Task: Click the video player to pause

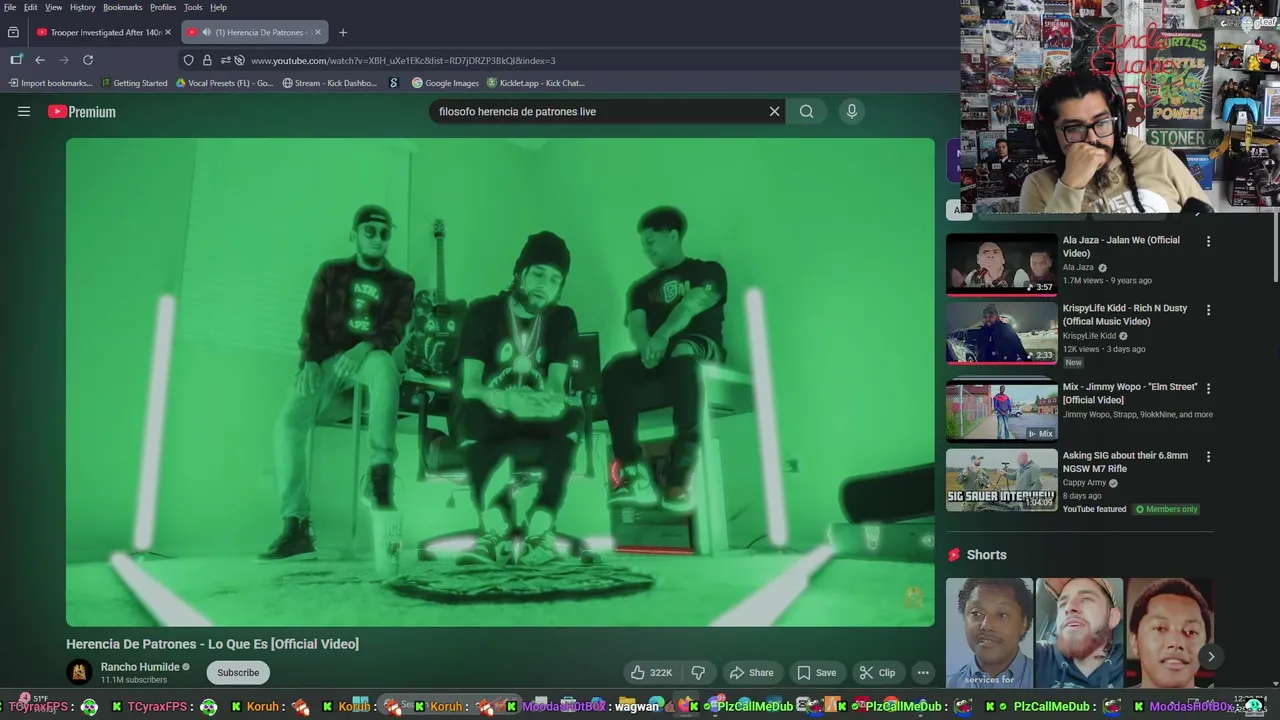Action: [500, 382]
